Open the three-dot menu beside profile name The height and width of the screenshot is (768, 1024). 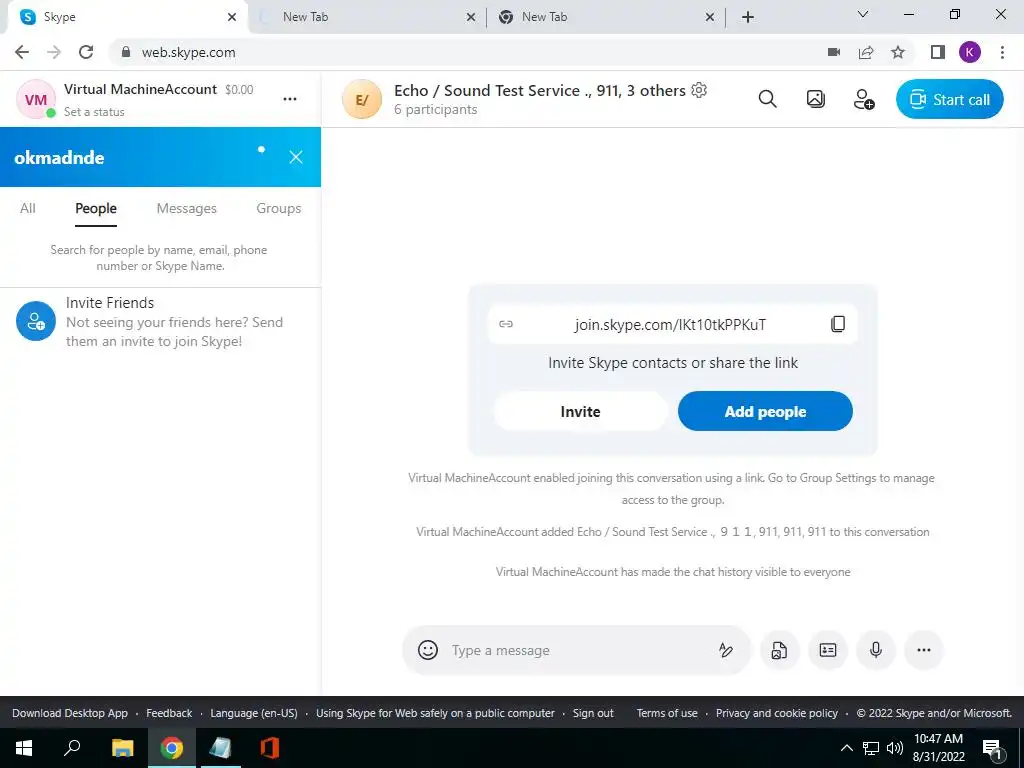tap(290, 99)
